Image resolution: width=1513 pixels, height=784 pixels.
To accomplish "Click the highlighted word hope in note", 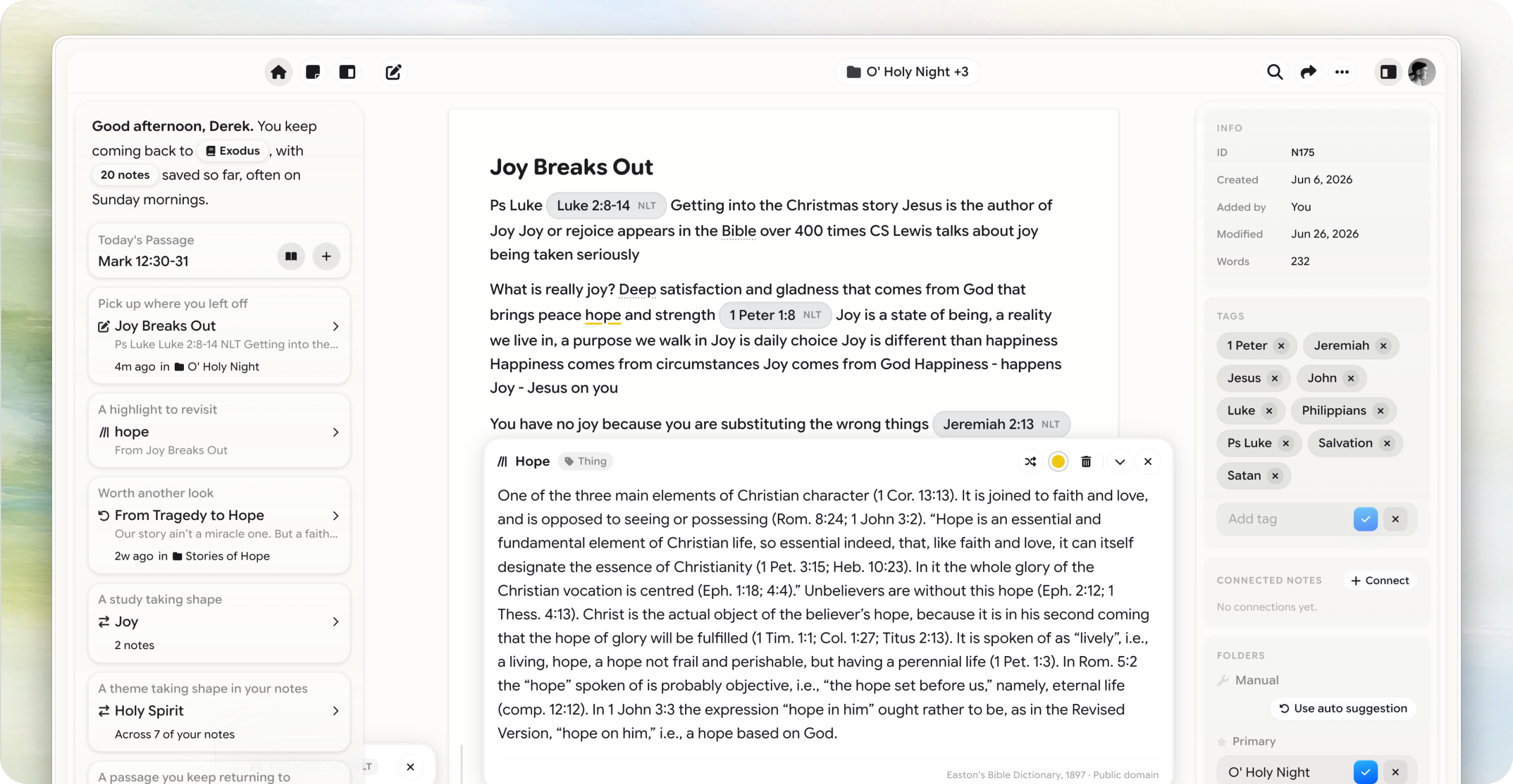I will coord(603,315).
